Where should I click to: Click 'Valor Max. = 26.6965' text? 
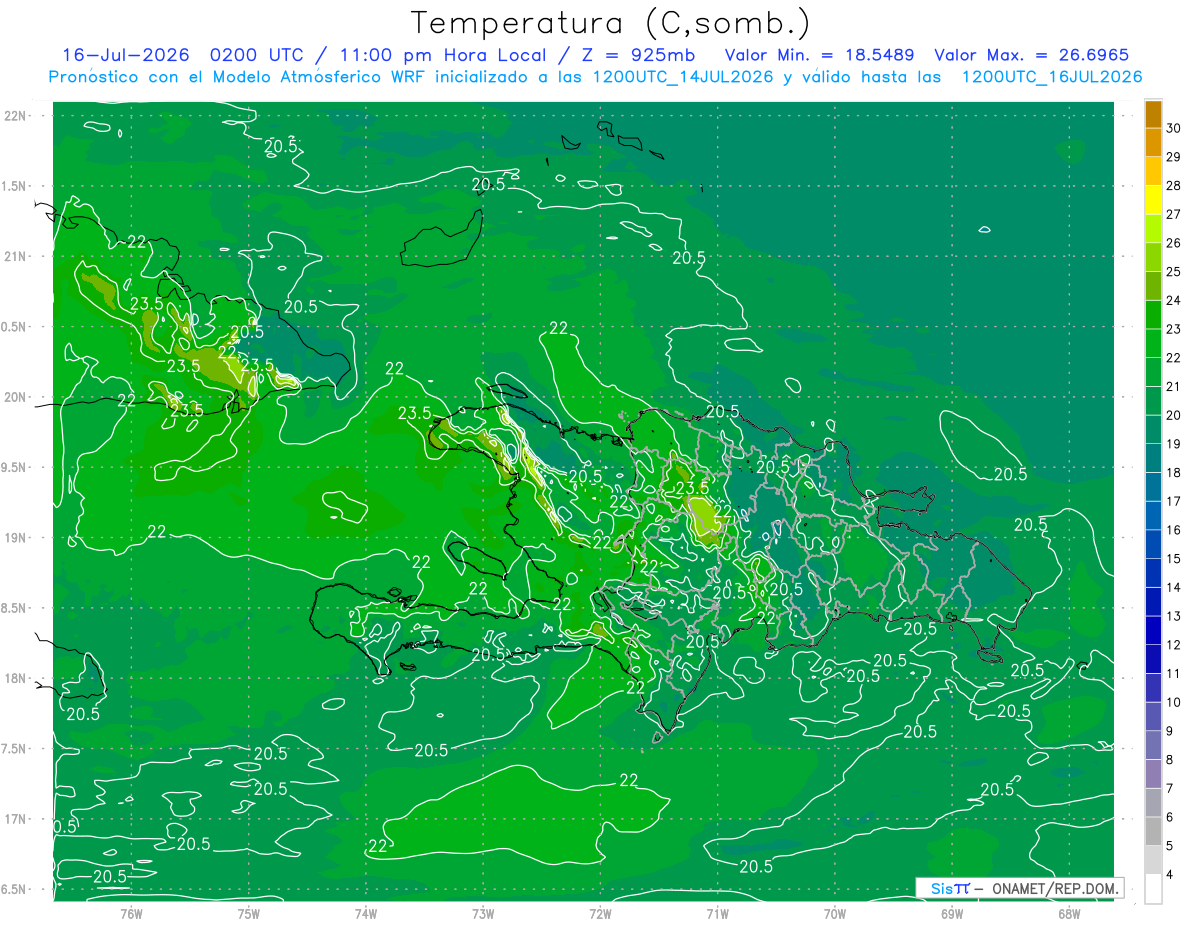tap(1031, 55)
